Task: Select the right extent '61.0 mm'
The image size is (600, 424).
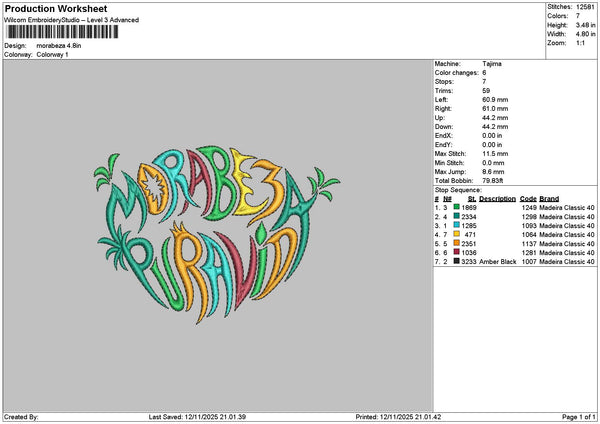Action: 495,109
